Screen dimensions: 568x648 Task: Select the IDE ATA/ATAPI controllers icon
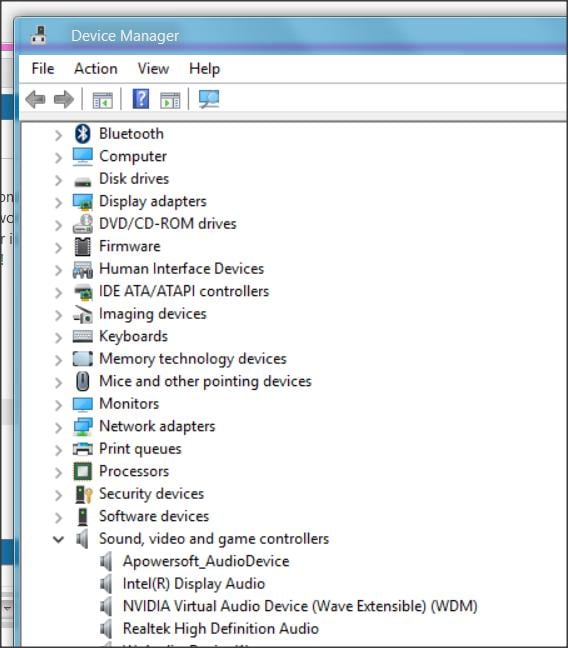(83, 292)
